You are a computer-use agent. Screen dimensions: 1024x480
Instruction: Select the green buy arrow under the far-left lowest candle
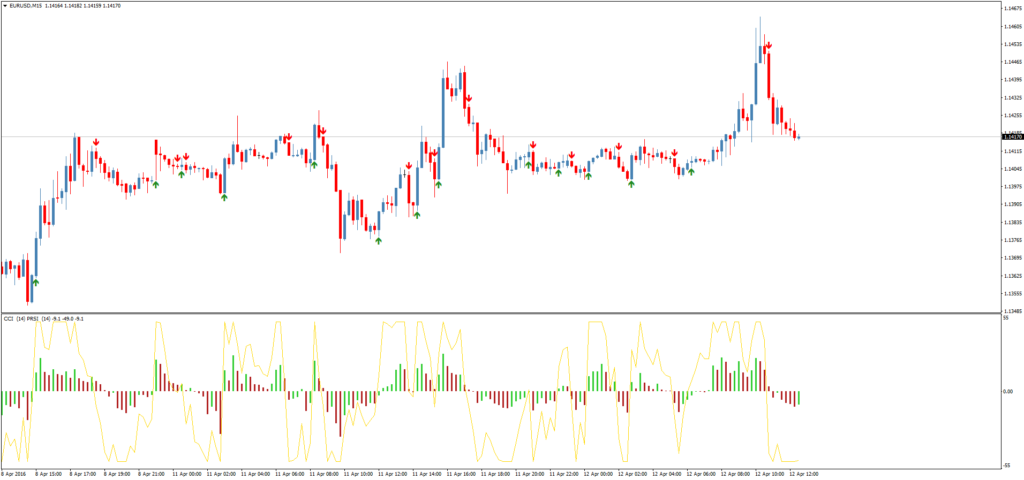(35, 283)
